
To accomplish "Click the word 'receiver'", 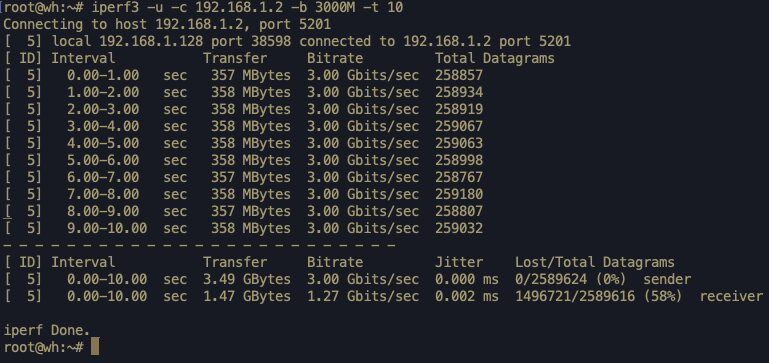I will point(731,297).
